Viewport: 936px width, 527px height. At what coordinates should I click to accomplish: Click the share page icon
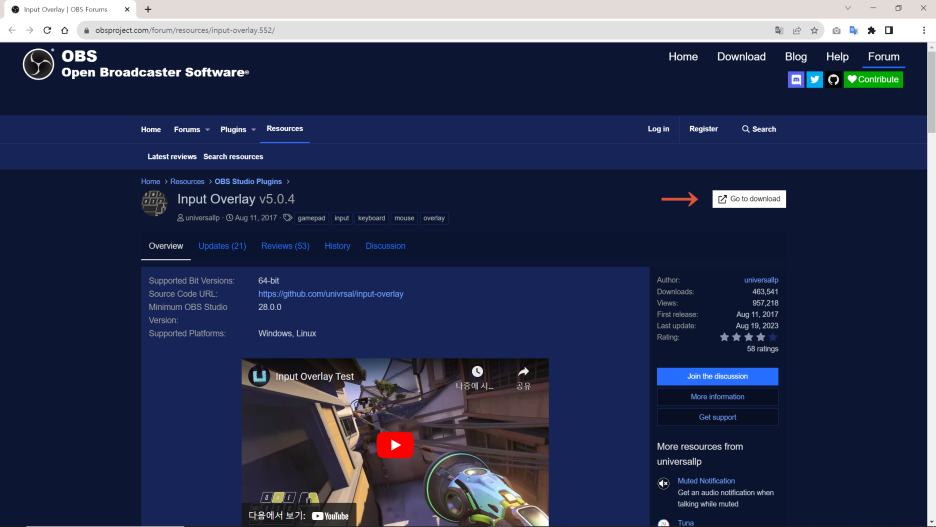point(797,30)
